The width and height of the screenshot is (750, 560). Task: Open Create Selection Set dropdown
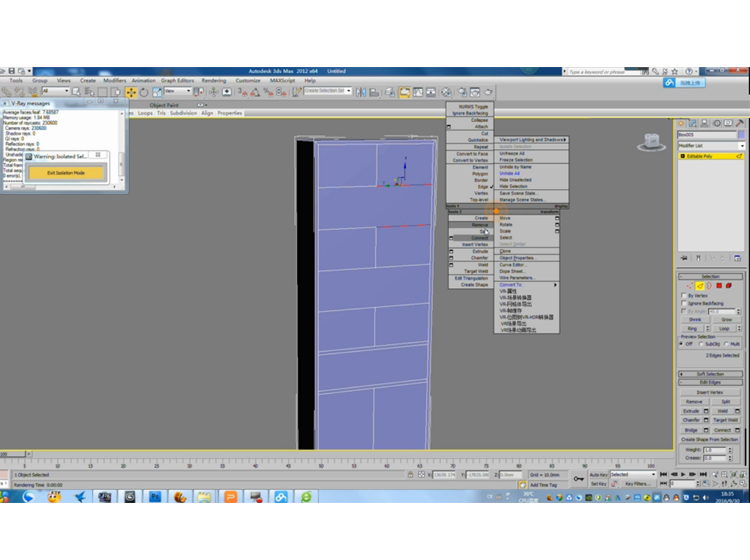pyautogui.click(x=328, y=91)
